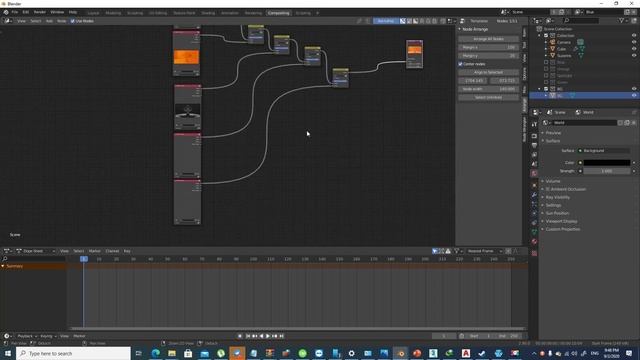Click the Arrange All Nodes button
The width and height of the screenshot is (640, 360).
(488, 39)
